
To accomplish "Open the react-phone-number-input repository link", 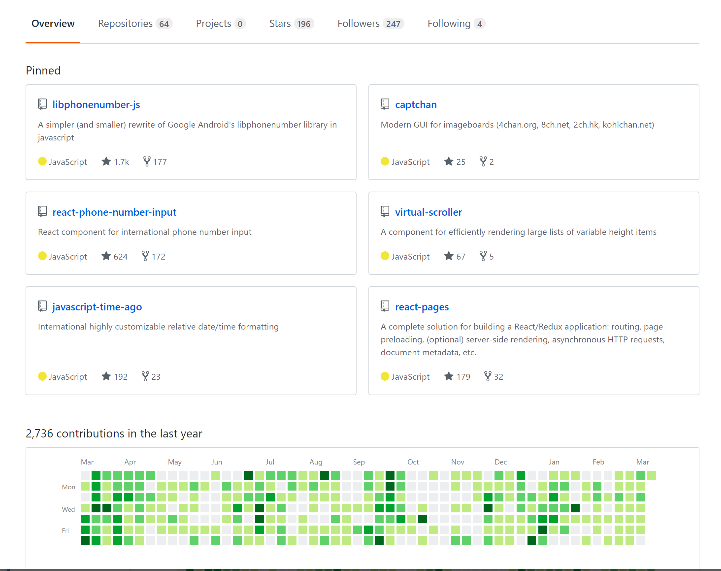I will pos(114,212).
